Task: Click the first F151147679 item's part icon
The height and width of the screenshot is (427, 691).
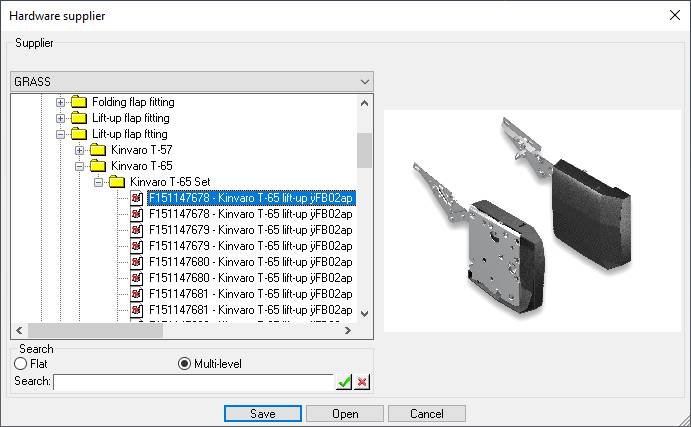Action: click(137, 230)
